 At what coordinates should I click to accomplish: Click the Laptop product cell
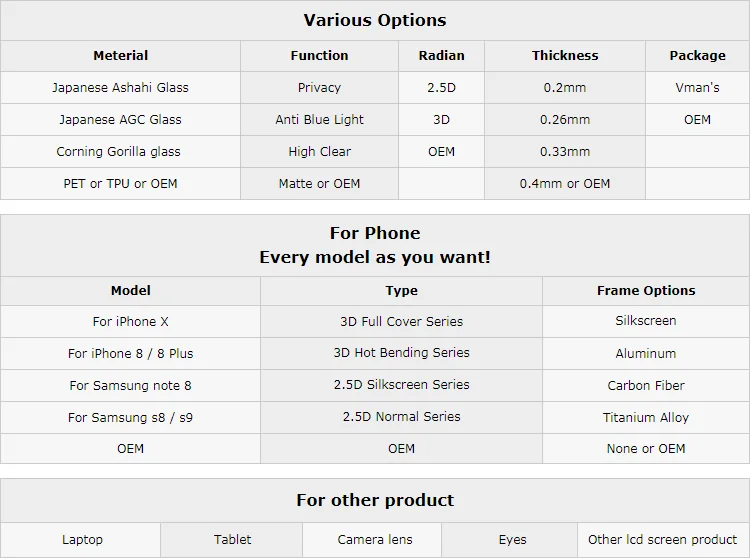pos(82,540)
